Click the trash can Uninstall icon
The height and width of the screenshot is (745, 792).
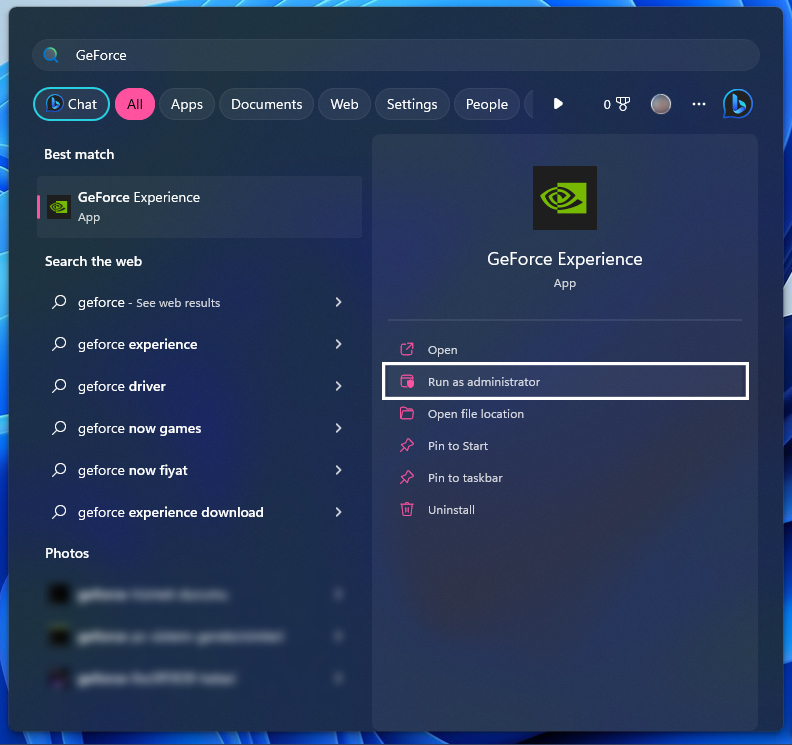coord(407,509)
